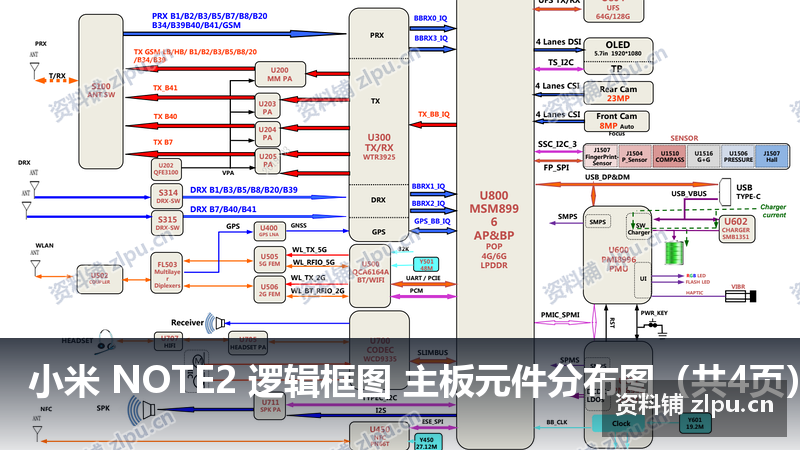This screenshot has height=450, width=800.
Task: Click the USB Type-C connector symbol
Action: [x=725, y=192]
